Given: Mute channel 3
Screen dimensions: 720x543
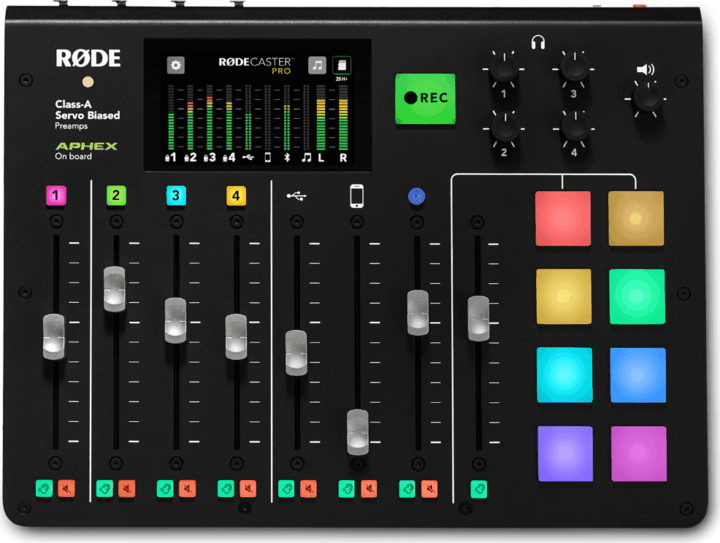Looking at the screenshot, I should [187, 489].
